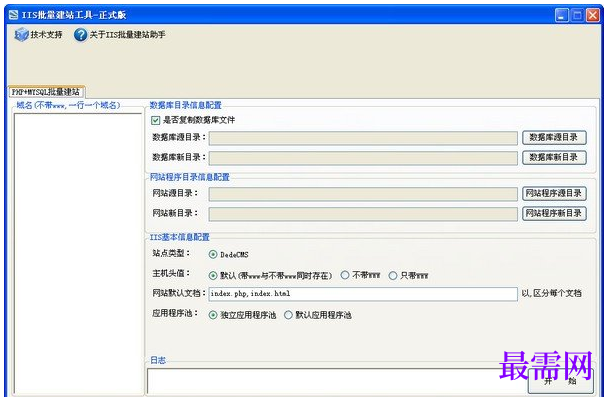Select 默认应用程序池 radio option
This screenshot has height=397, width=611.
(288, 315)
